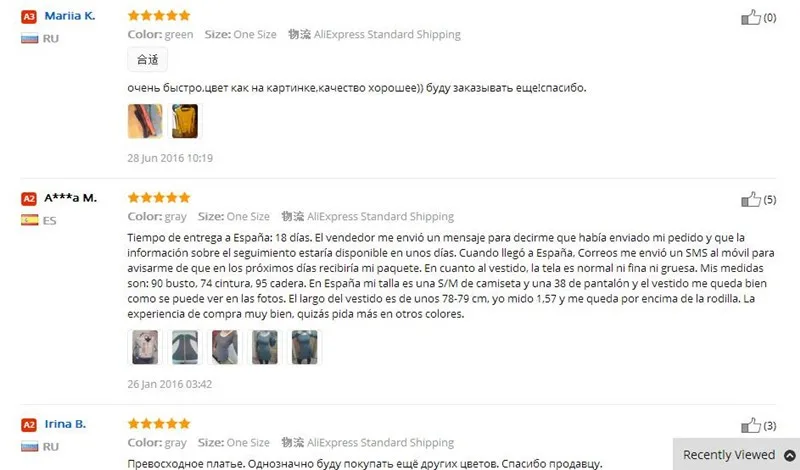Open Irina B.'s profile link
This screenshot has width=800, height=470.
65,424
